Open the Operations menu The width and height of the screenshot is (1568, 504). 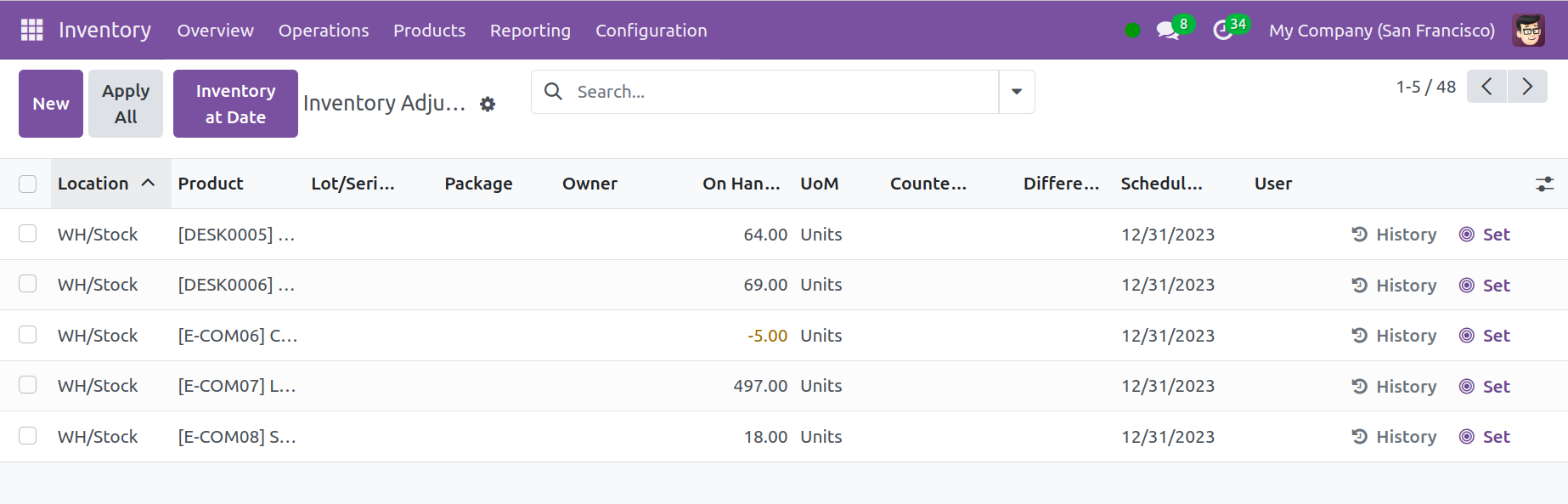point(324,31)
